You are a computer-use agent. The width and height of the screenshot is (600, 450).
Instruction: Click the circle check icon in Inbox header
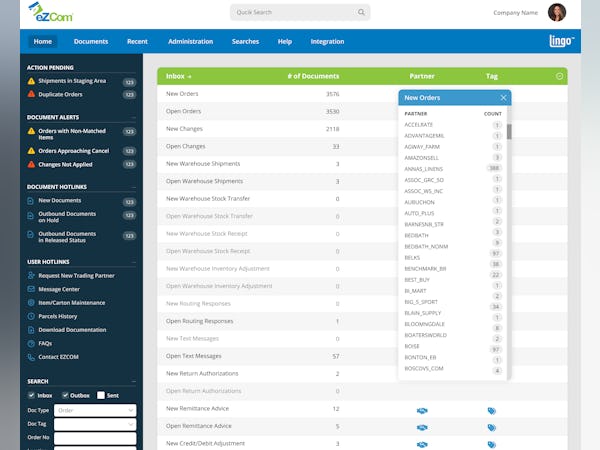pos(559,76)
